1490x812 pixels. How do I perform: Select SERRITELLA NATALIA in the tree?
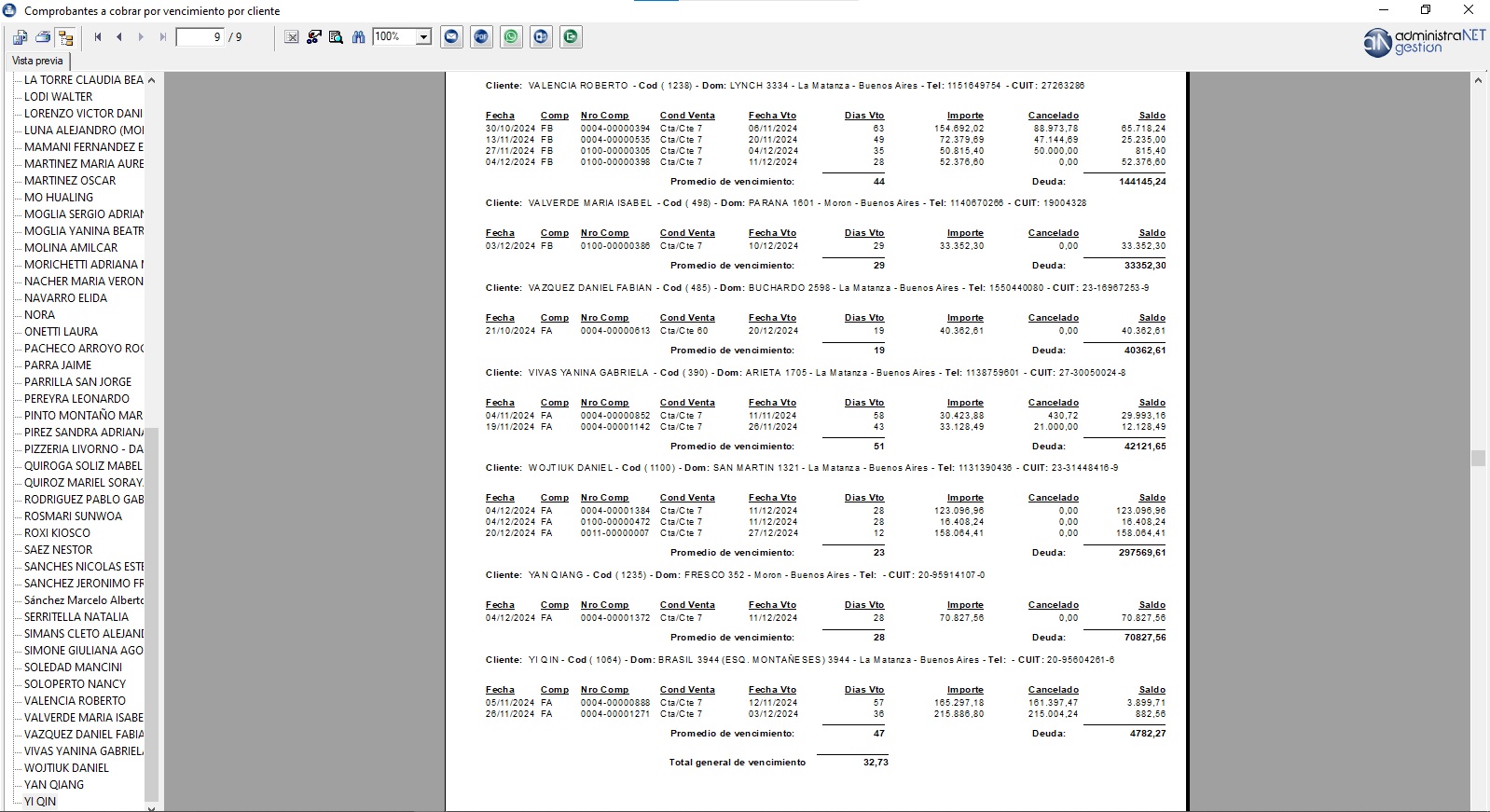point(76,617)
